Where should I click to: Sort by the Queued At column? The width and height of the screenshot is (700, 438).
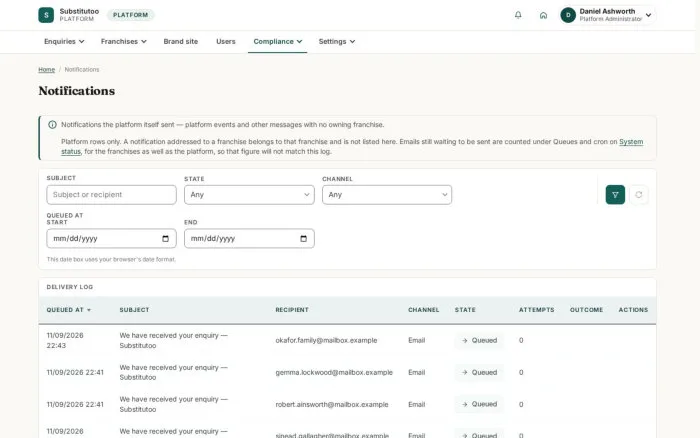tap(68, 310)
